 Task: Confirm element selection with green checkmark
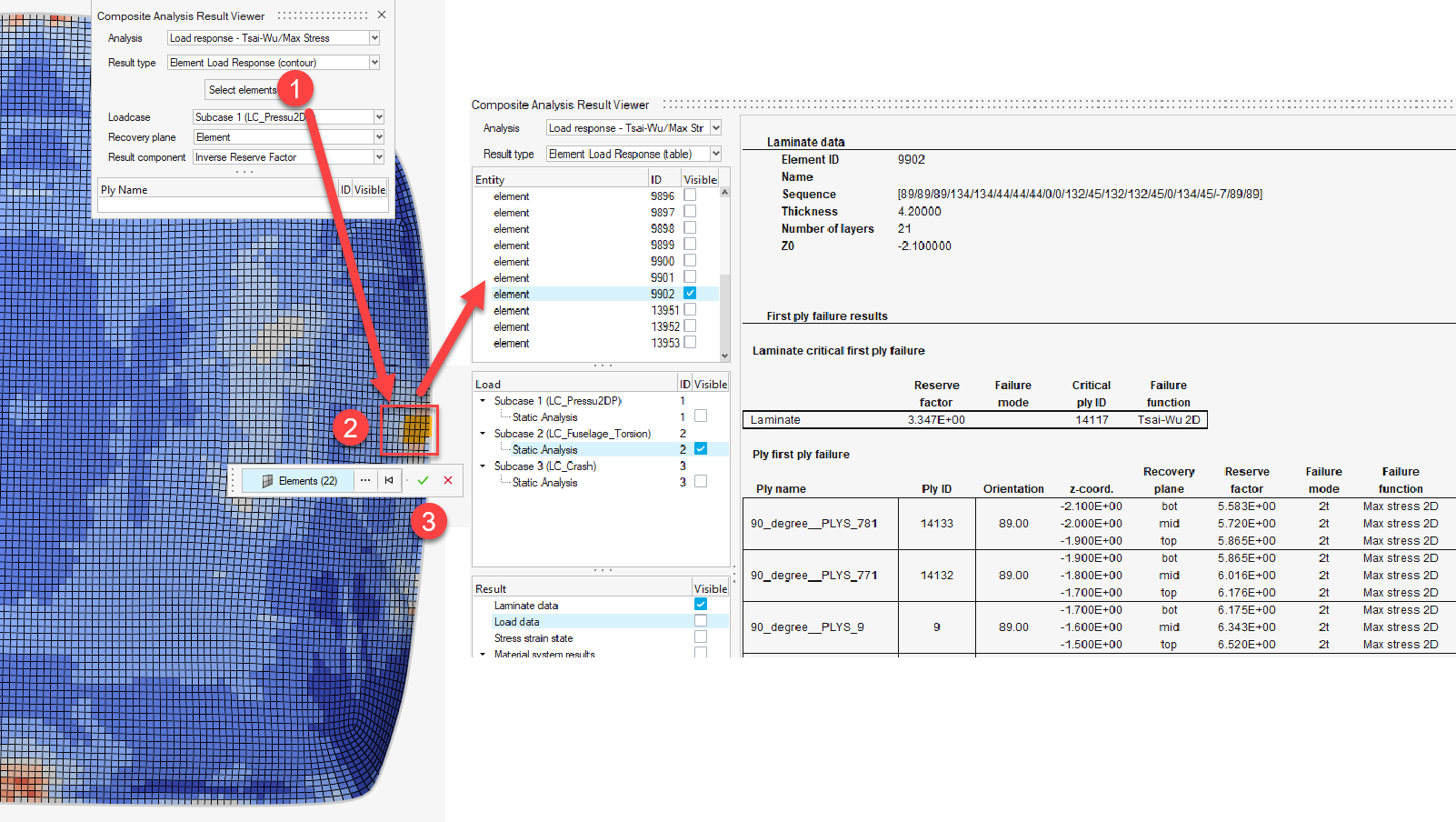[423, 480]
